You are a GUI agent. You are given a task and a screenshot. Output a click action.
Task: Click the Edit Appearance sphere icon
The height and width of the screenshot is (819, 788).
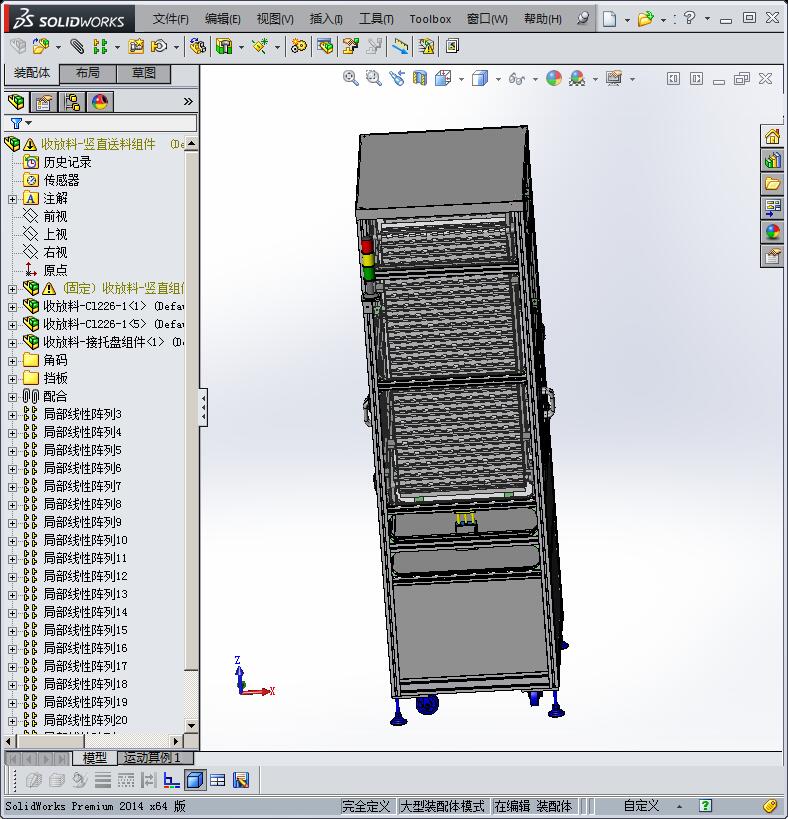554,79
